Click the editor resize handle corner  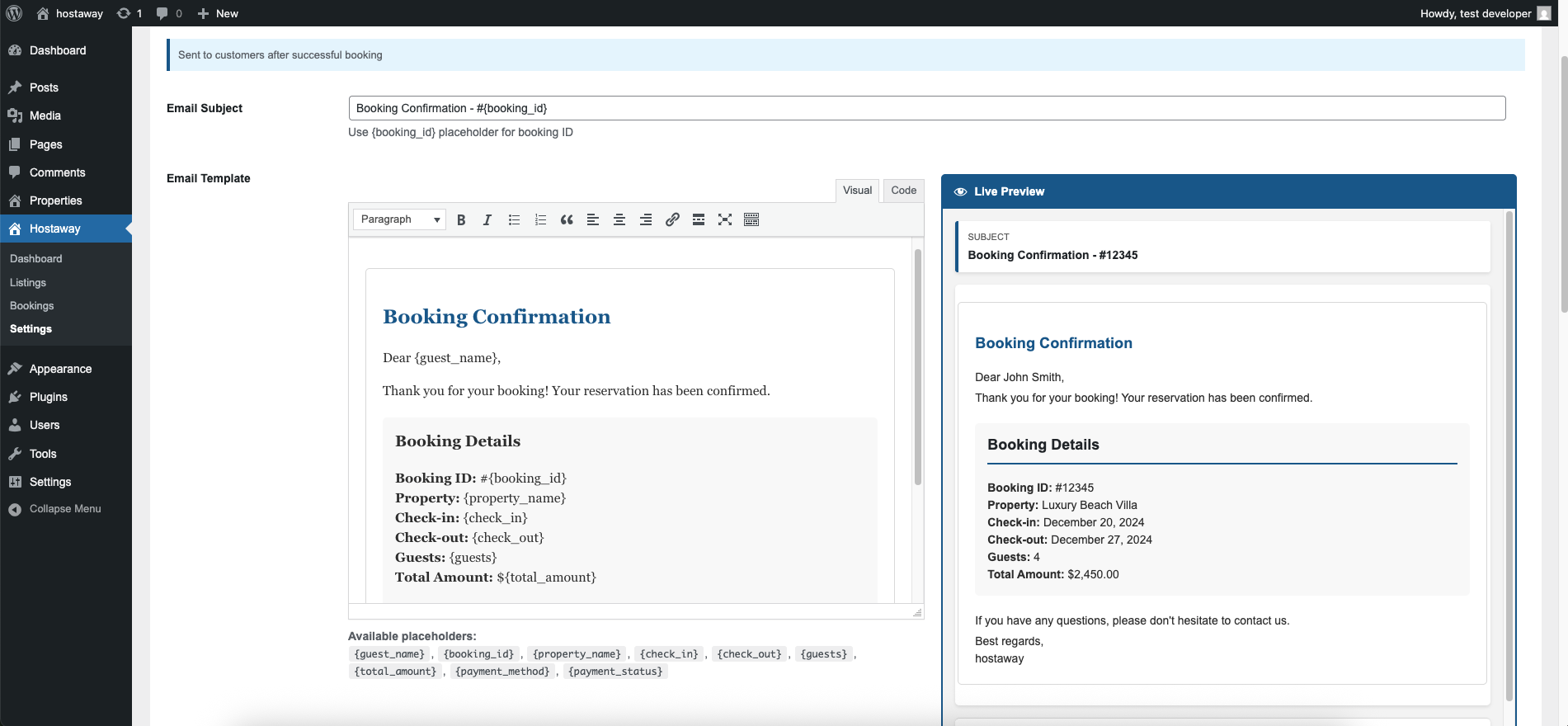(917, 612)
